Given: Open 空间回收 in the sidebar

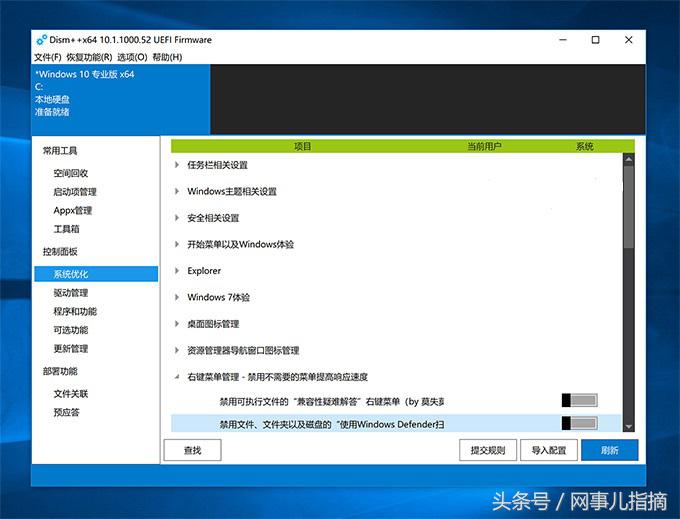Looking at the screenshot, I should (71, 173).
